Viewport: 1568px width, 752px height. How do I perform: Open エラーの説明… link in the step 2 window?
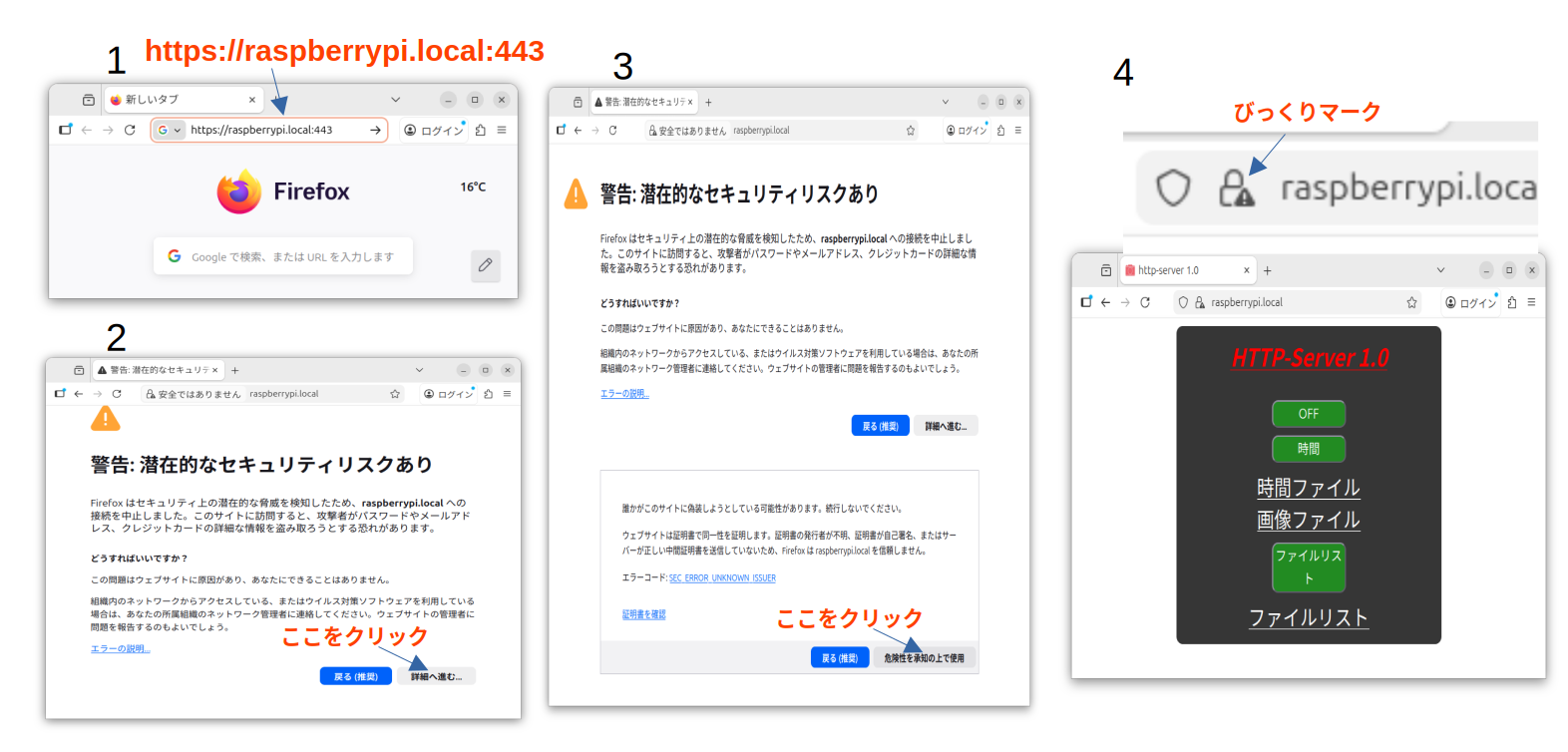[120, 649]
